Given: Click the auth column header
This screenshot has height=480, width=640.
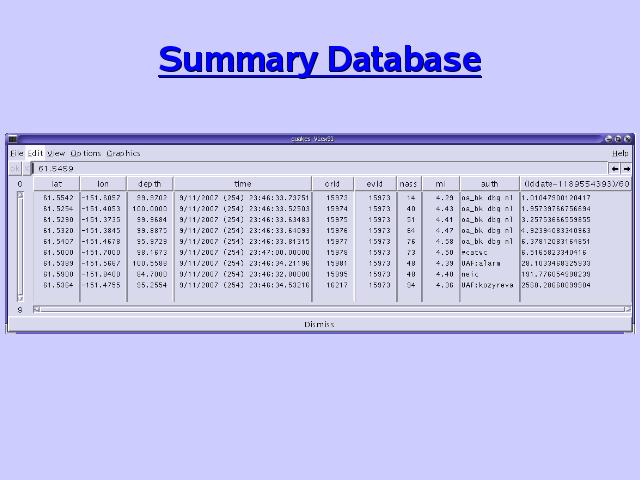Looking at the screenshot, I should (x=489, y=184).
